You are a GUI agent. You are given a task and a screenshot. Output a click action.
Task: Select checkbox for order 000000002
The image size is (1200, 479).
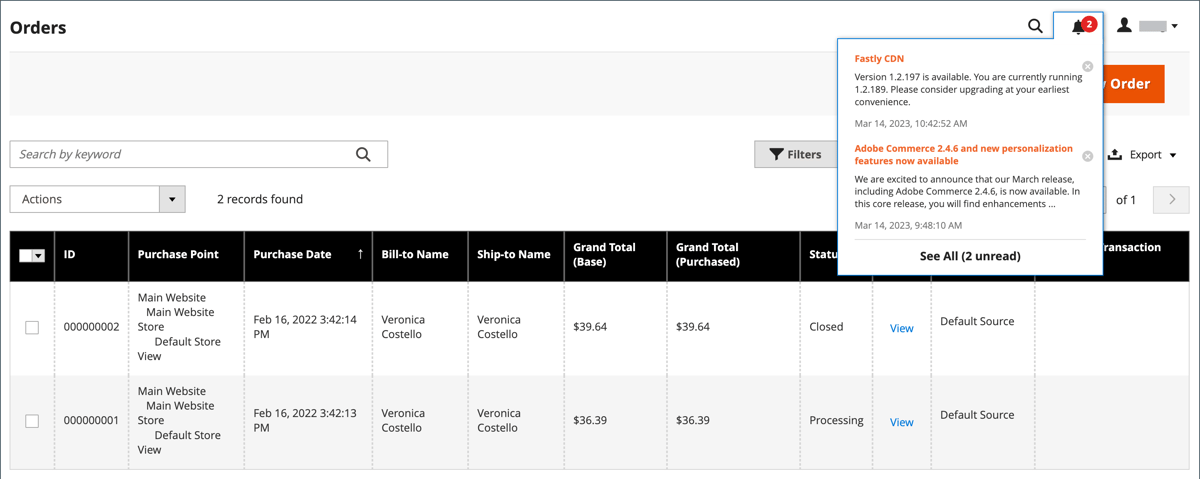(32, 327)
